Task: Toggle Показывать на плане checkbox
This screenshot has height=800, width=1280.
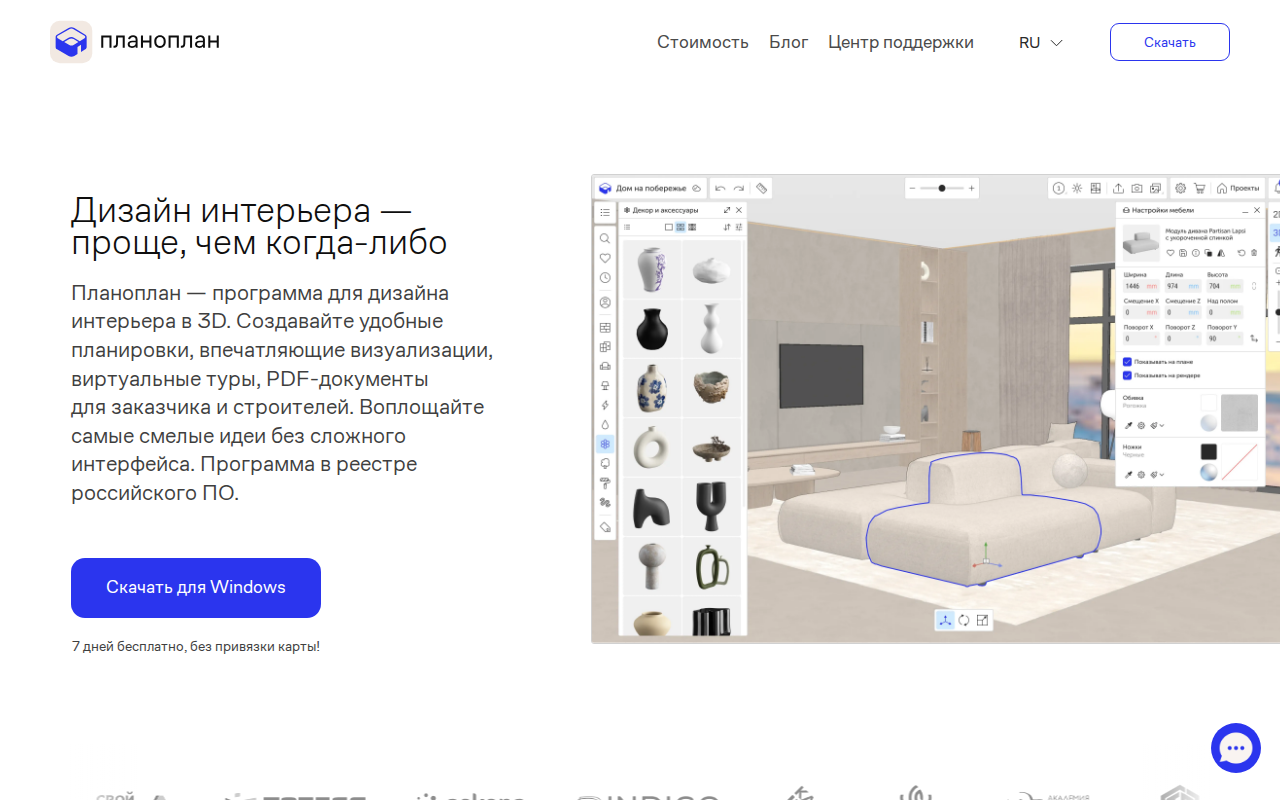Action: point(1128,362)
